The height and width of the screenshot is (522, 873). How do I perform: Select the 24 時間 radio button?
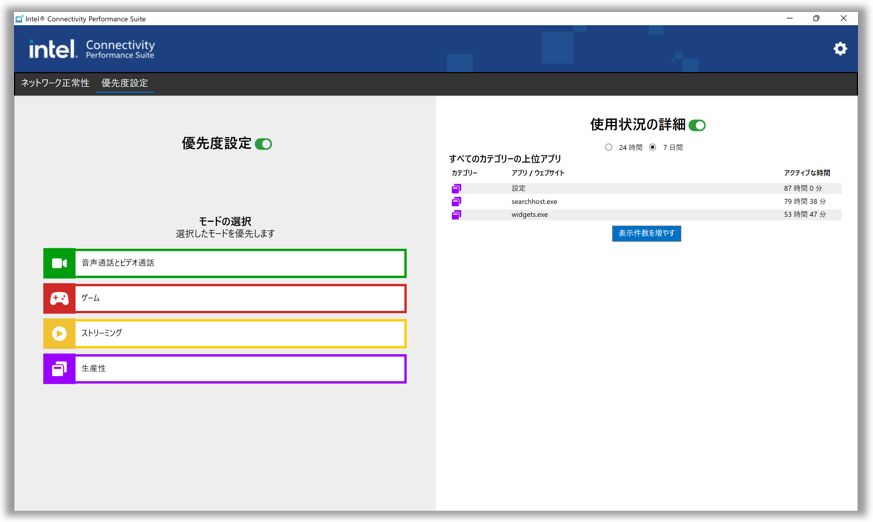(x=608, y=147)
